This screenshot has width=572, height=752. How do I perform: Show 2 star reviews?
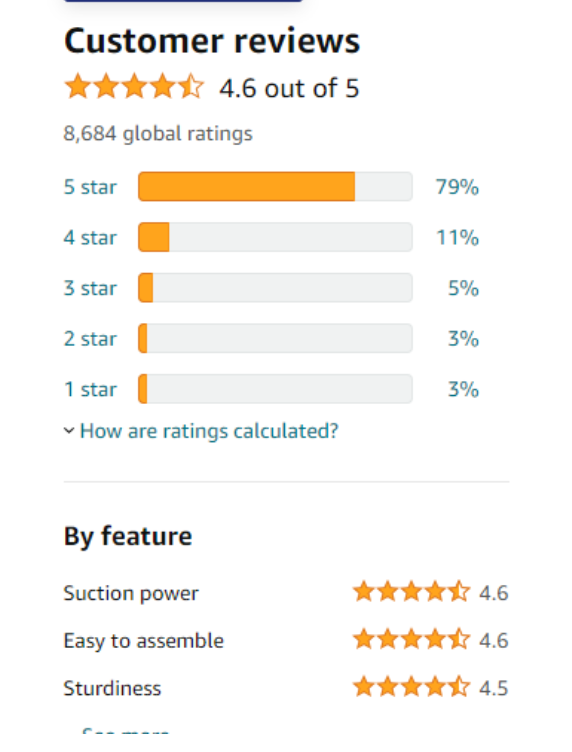tap(90, 339)
